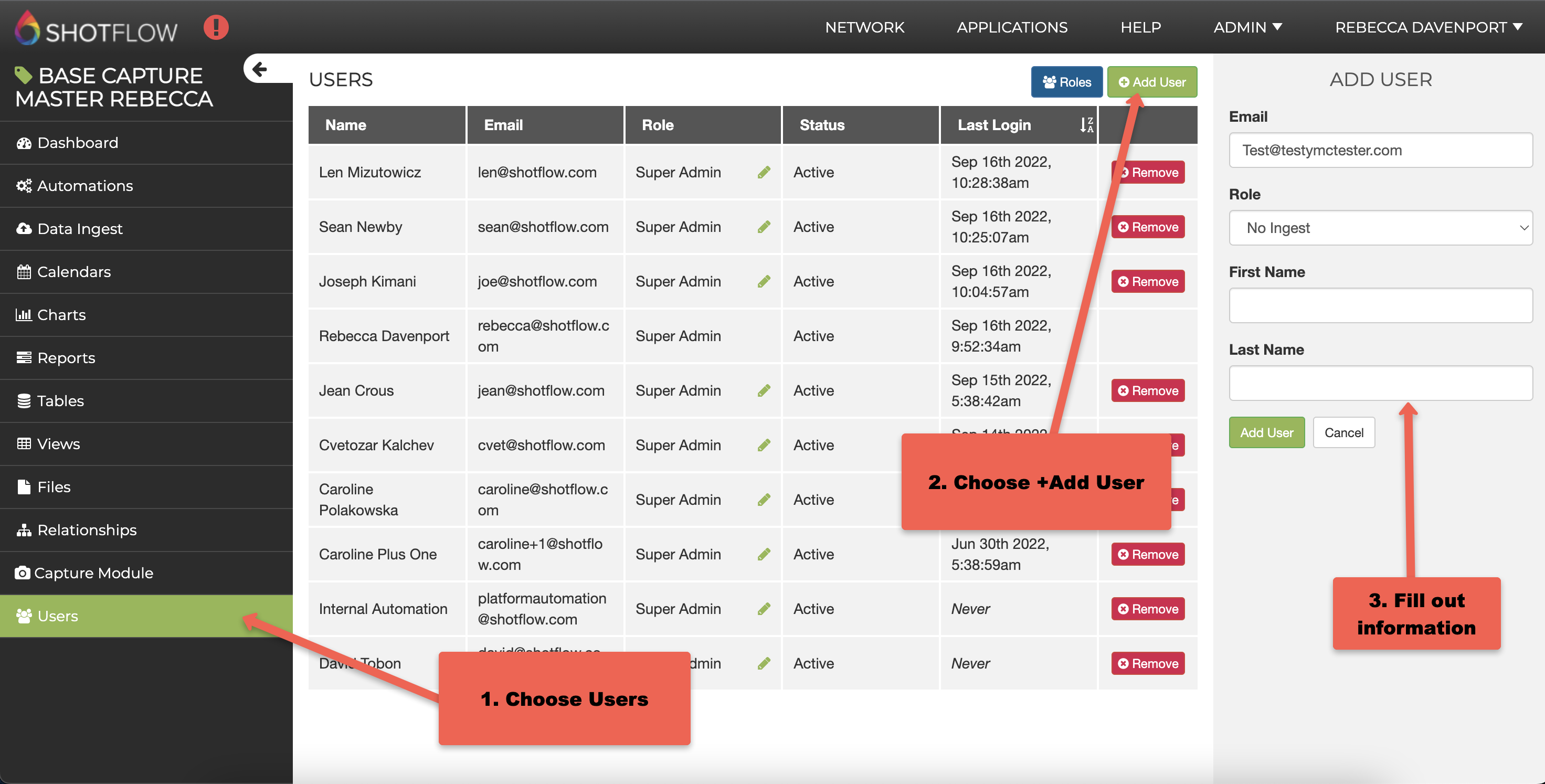This screenshot has width=1545, height=784.
Task: Click the red alert exclamation icon
Action: coord(216,28)
